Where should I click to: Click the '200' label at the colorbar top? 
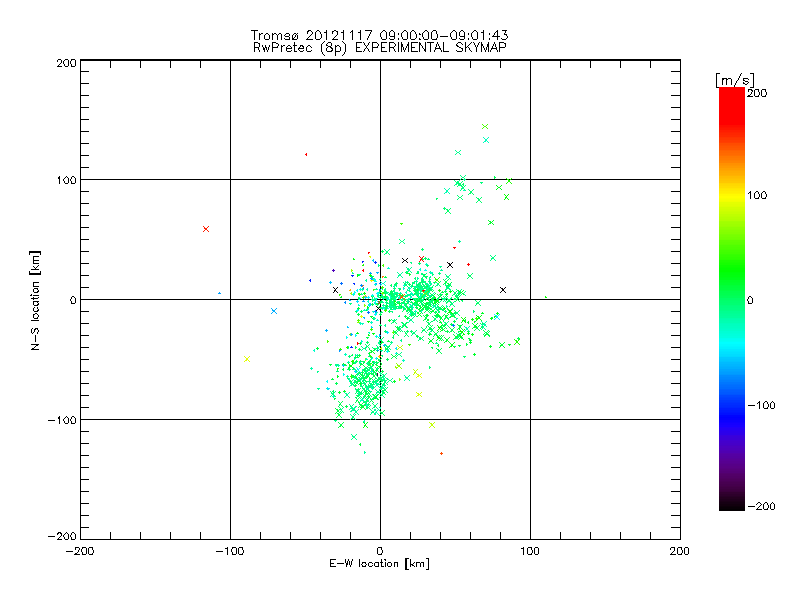pos(757,93)
